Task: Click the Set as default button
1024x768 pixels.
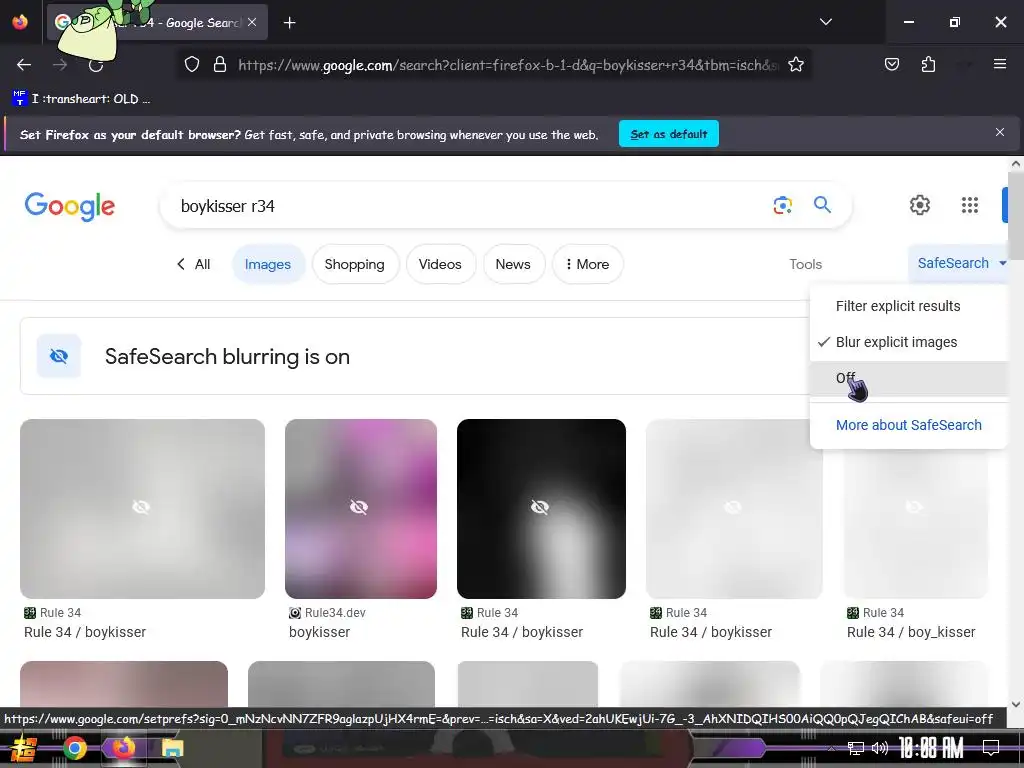Action: coord(669,134)
